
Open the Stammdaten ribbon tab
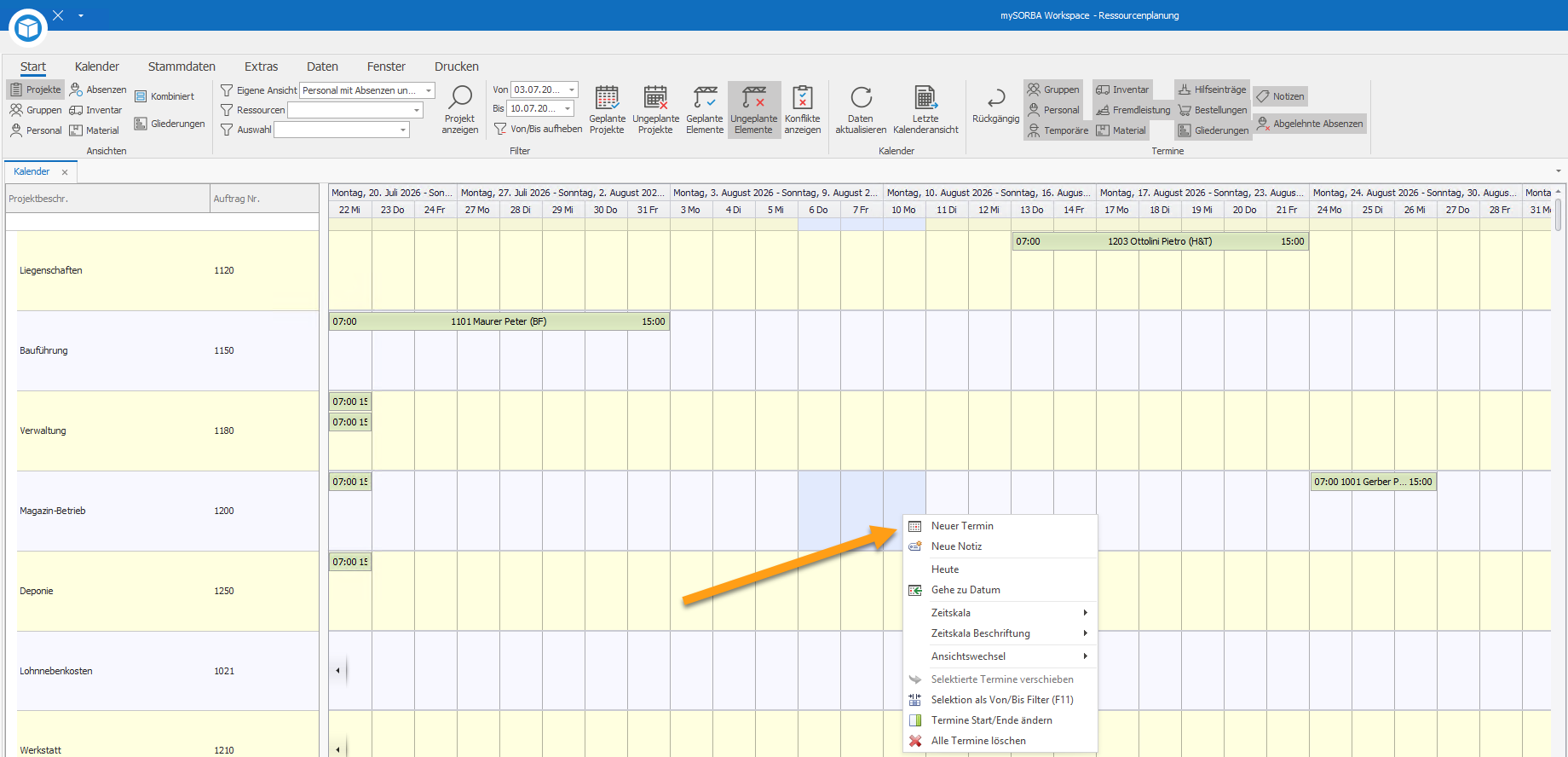click(x=182, y=66)
